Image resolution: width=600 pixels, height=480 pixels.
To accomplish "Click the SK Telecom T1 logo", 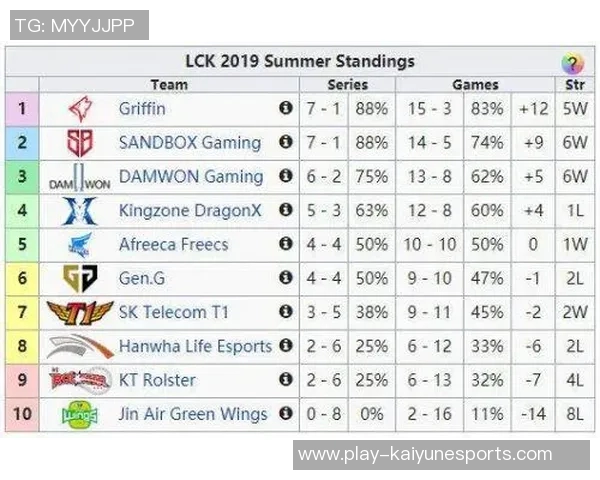I will pyautogui.click(x=79, y=312).
